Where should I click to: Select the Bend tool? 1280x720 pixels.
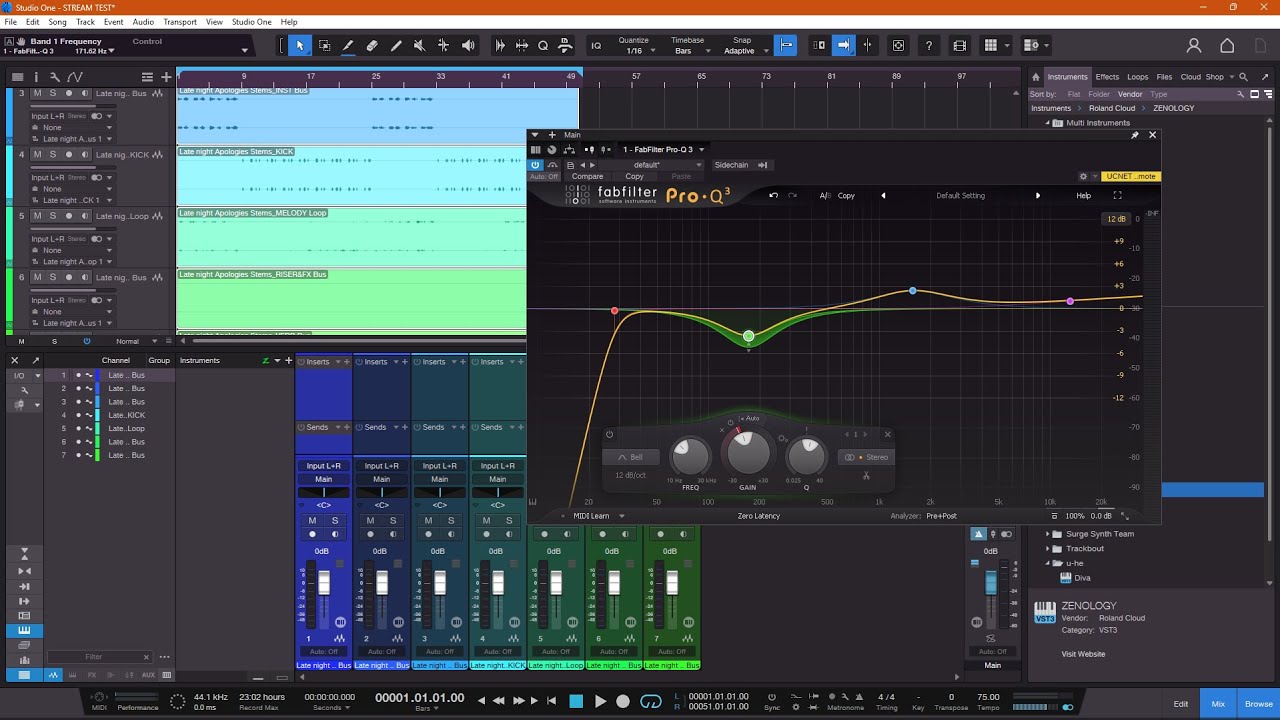(444, 45)
